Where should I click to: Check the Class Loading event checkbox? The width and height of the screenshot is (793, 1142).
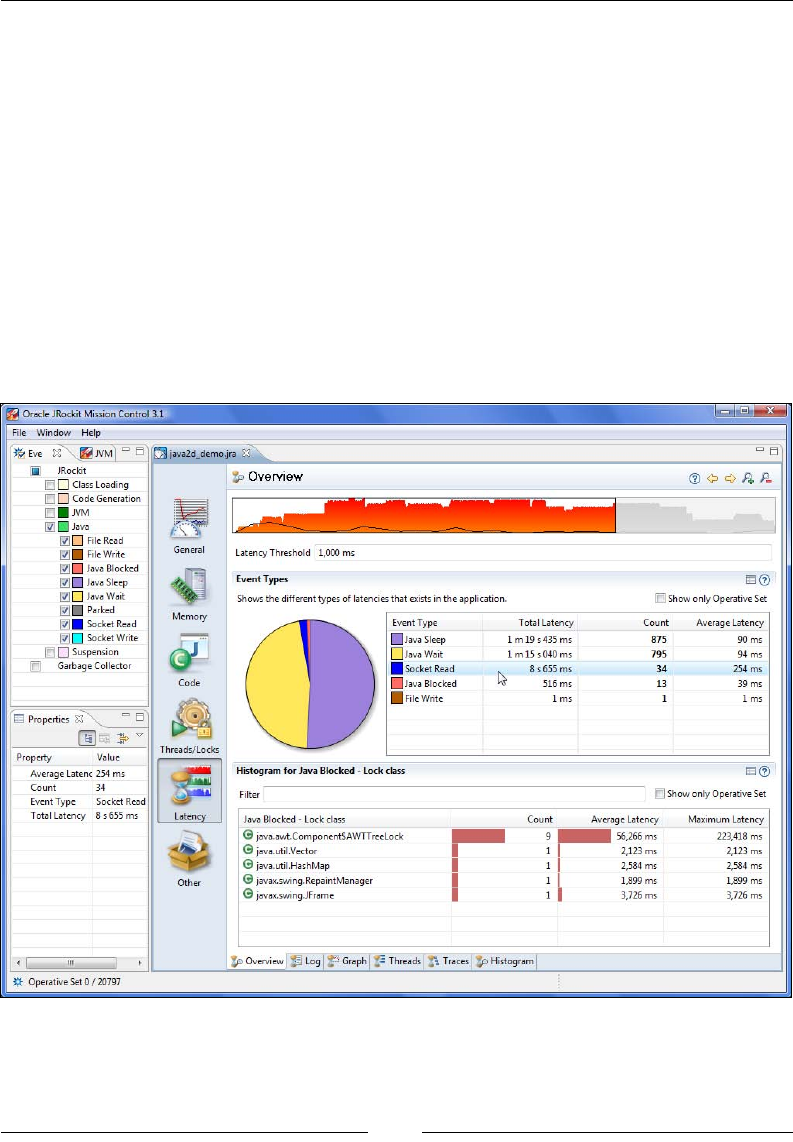coord(50,485)
